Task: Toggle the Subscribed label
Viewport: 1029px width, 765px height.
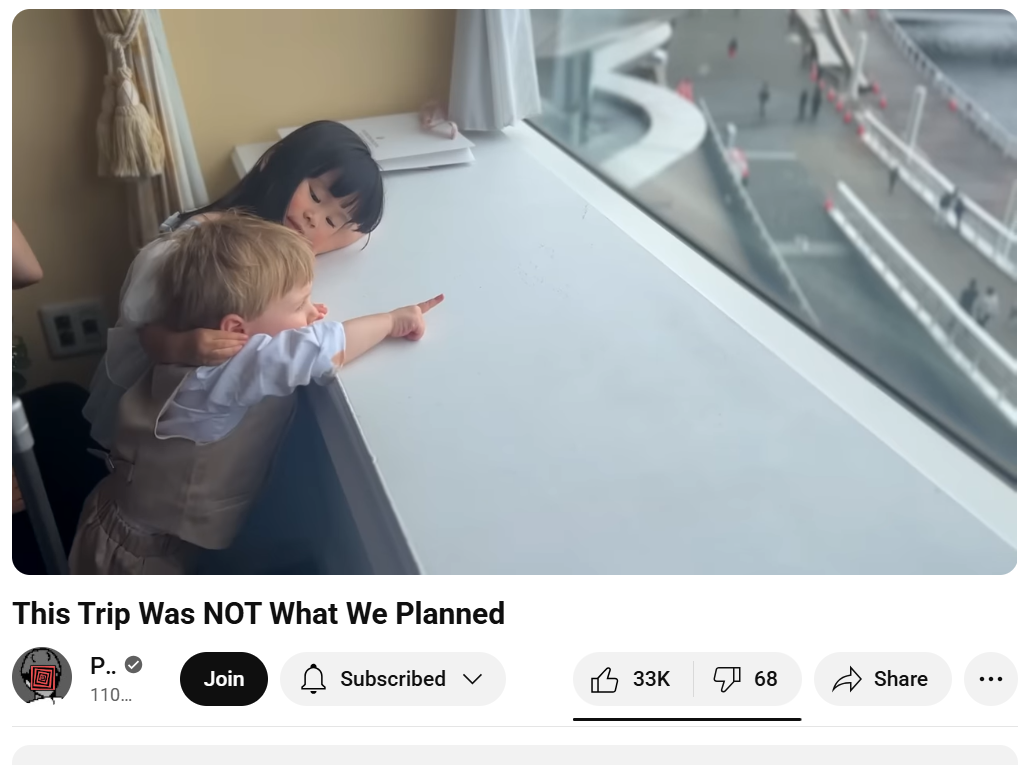Action: [x=392, y=678]
